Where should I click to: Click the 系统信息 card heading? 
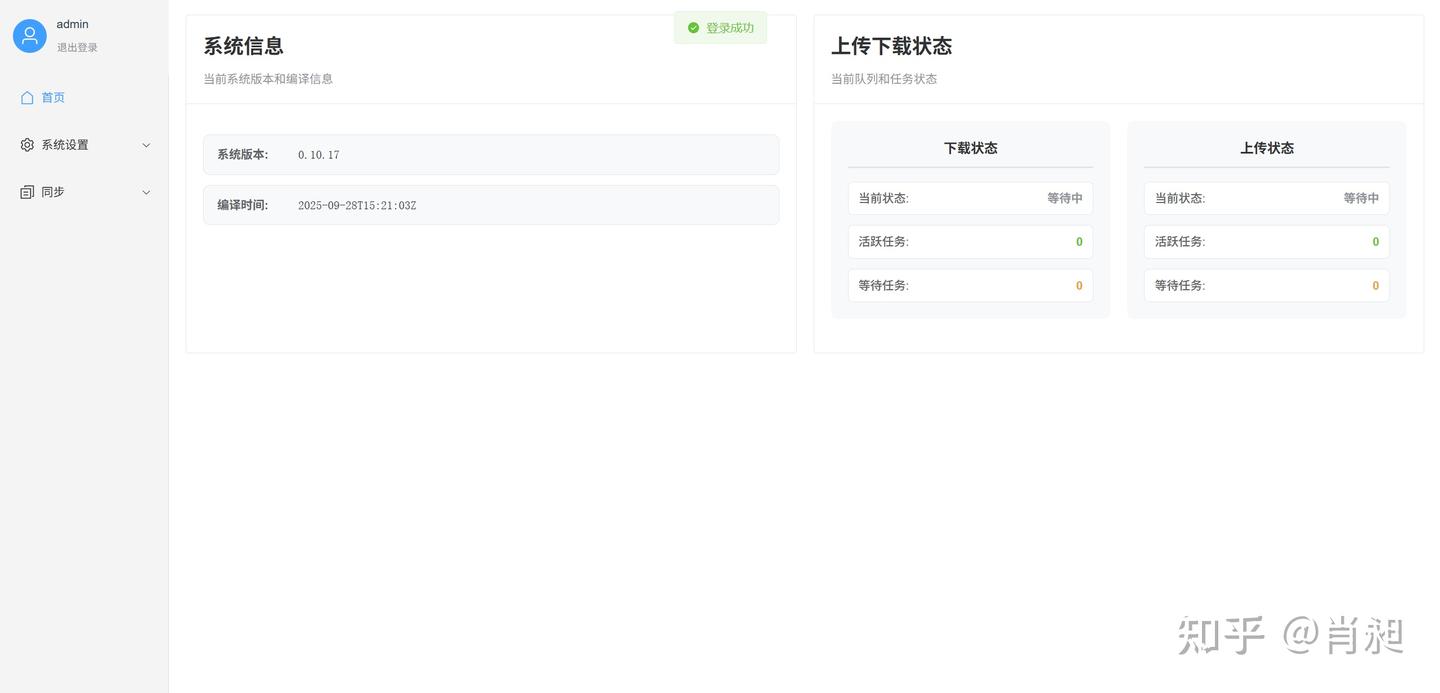tap(244, 46)
